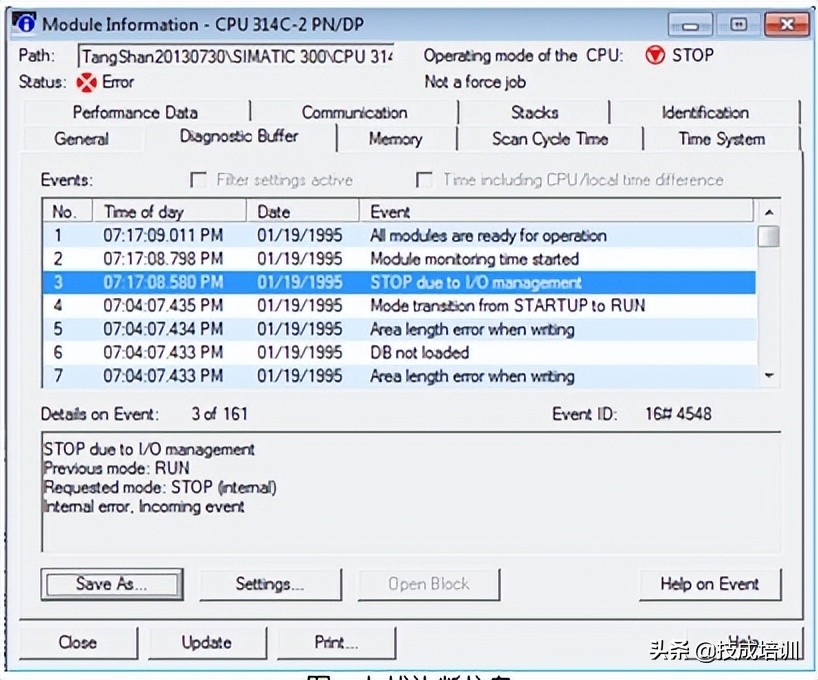Select event 7 'Area length error when writing'
818x680 pixels.
click(400, 376)
